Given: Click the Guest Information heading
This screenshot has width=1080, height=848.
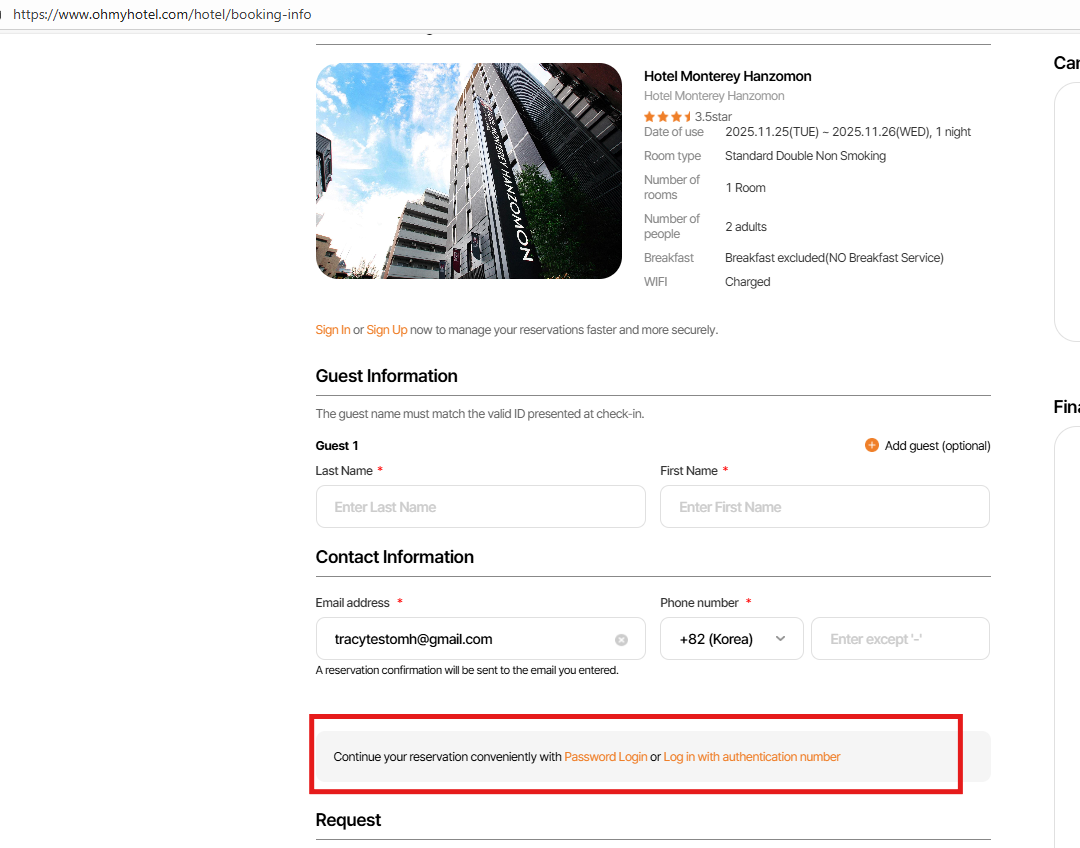Looking at the screenshot, I should click(387, 376).
